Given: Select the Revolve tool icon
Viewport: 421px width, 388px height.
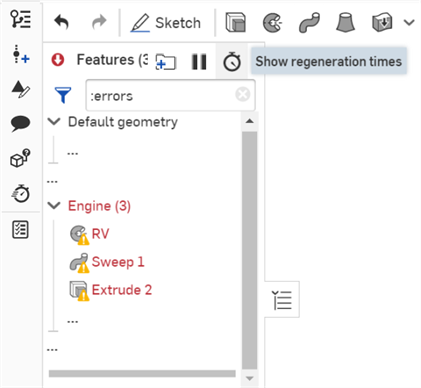Looking at the screenshot, I should (272, 23).
